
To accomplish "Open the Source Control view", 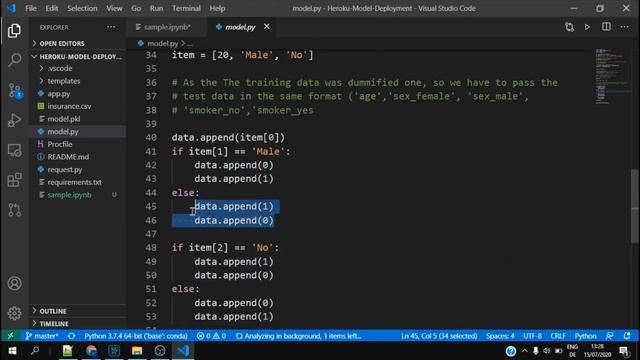I will tap(14, 90).
